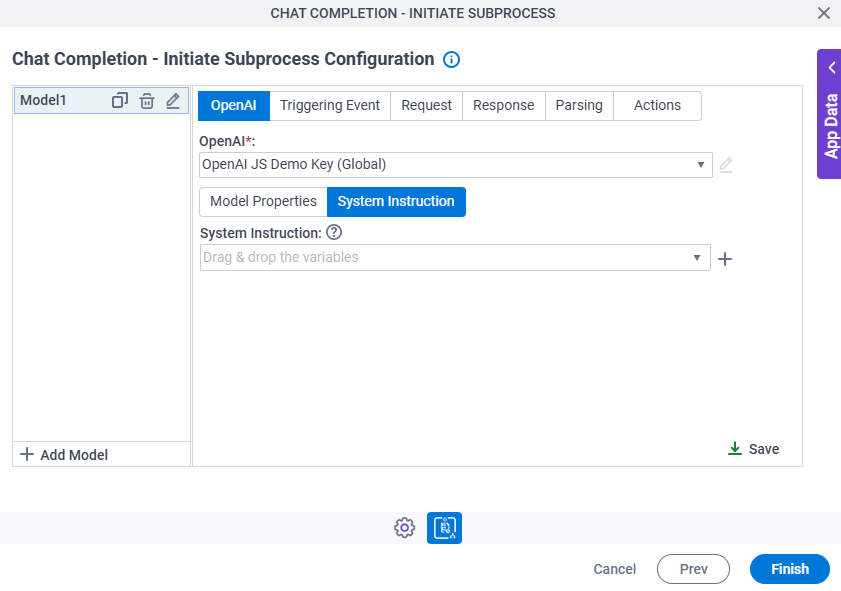Copy Model1 with the duplicate icon
The image size is (841, 591).
pos(120,100)
